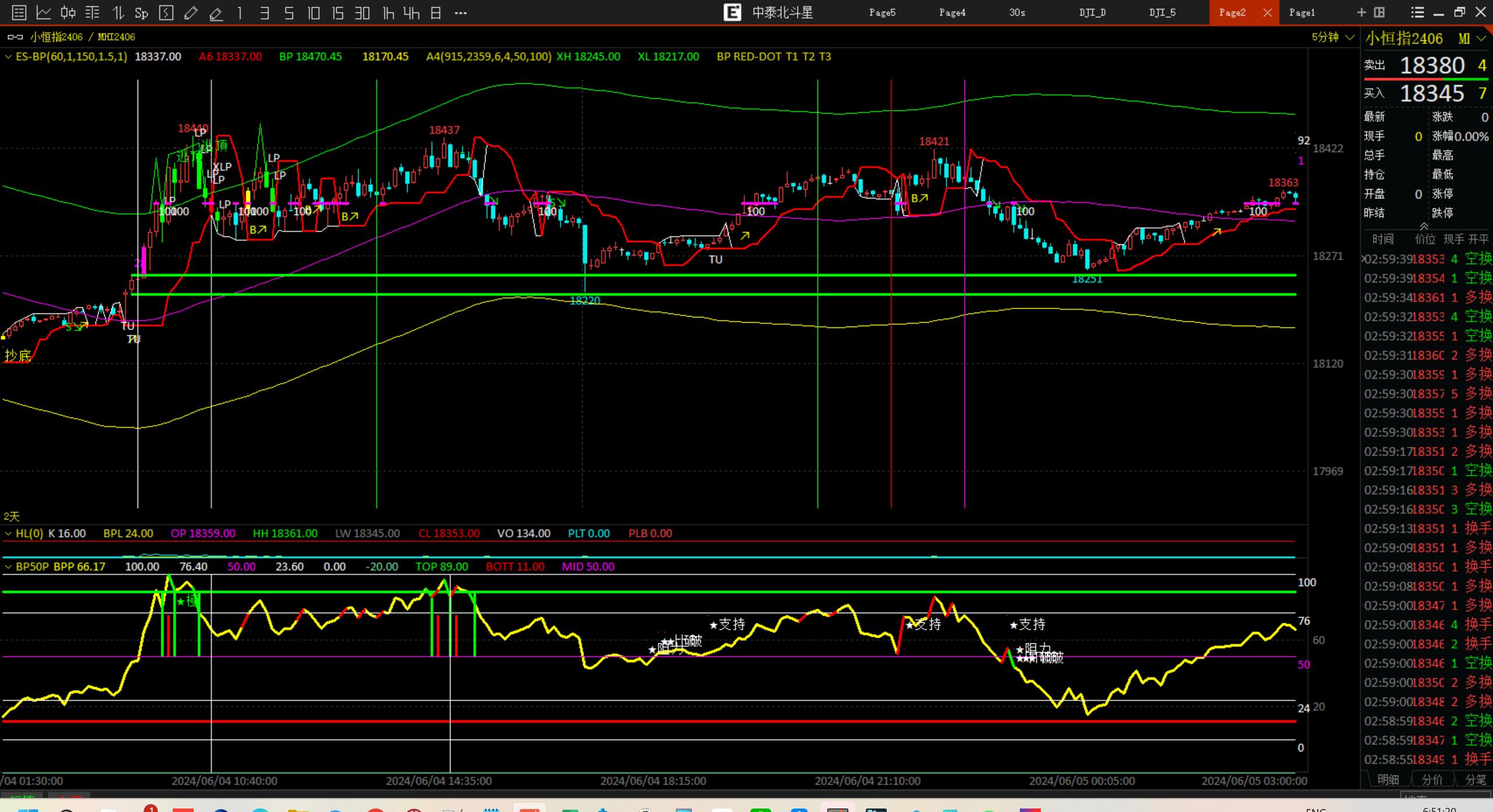Click the 18251 low price label
1493x812 pixels.
point(1087,279)
